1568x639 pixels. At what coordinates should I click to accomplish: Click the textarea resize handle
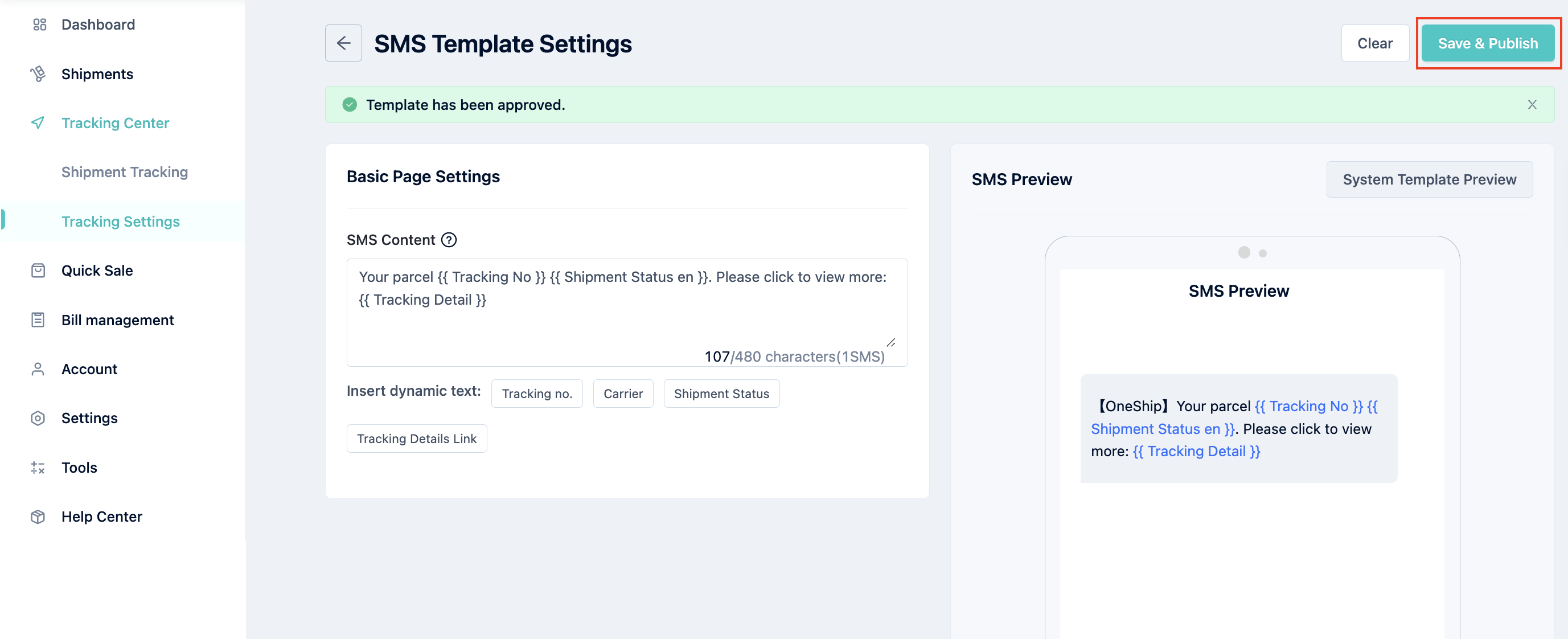point(890,342)
